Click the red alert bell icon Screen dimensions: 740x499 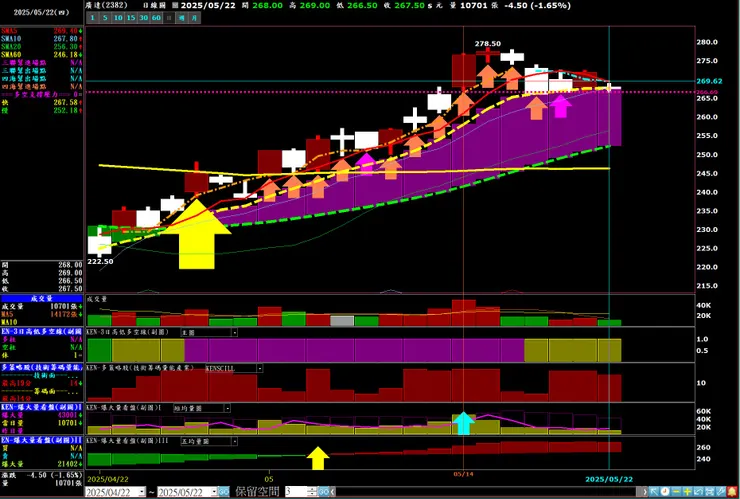(732, 491)
